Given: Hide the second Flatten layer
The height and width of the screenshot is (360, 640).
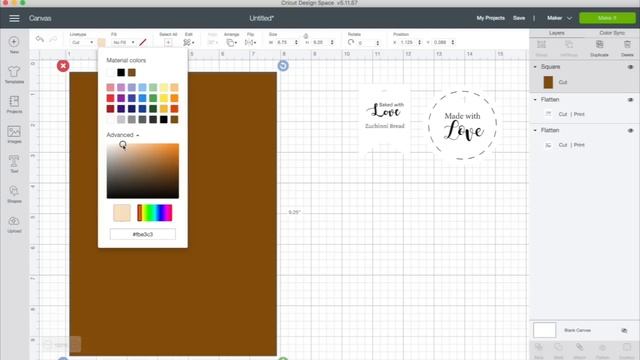Looking at the screenshot, I should (x=630, y=131).
